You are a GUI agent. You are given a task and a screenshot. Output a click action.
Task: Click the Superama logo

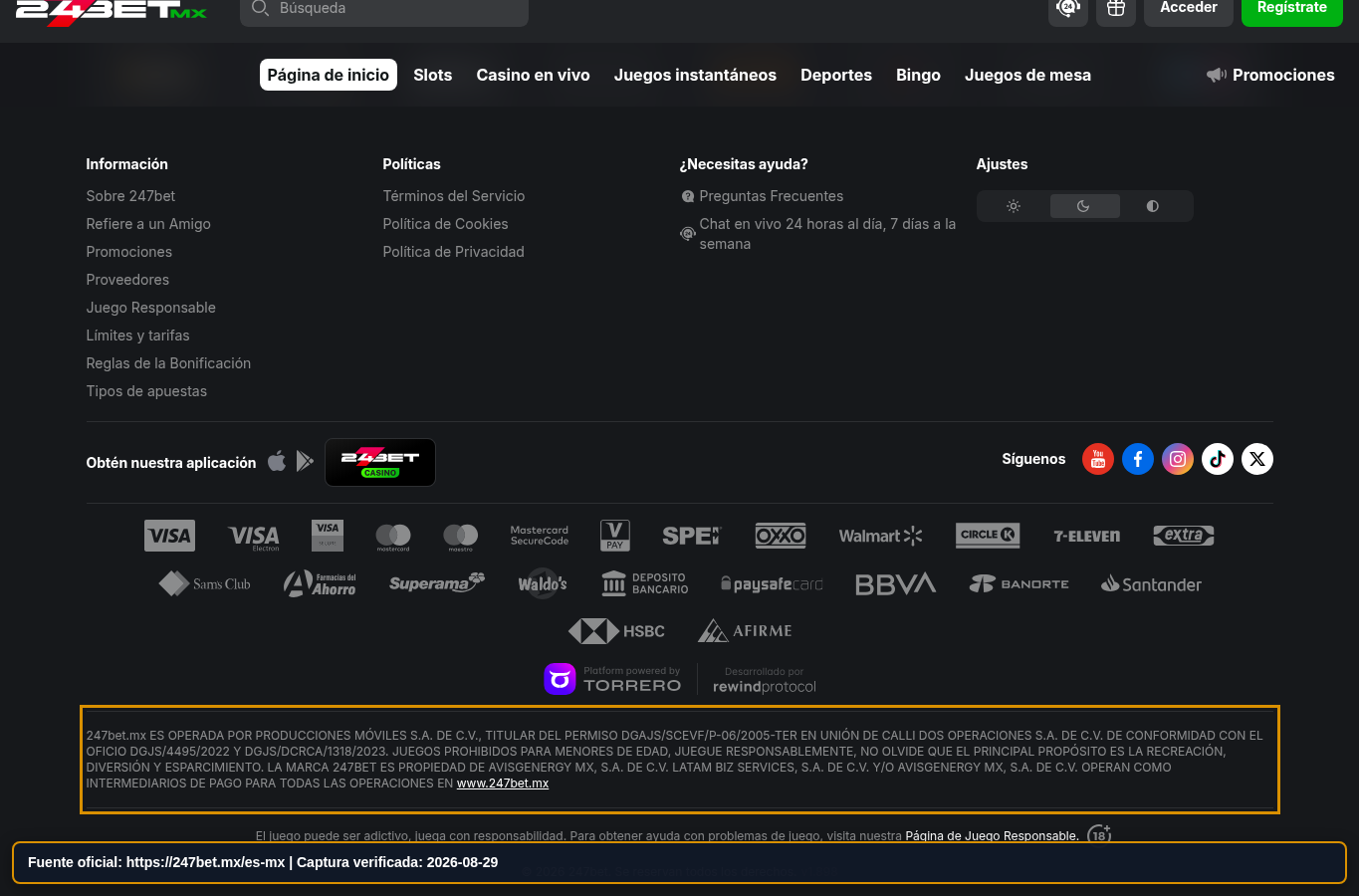point(437,583)
